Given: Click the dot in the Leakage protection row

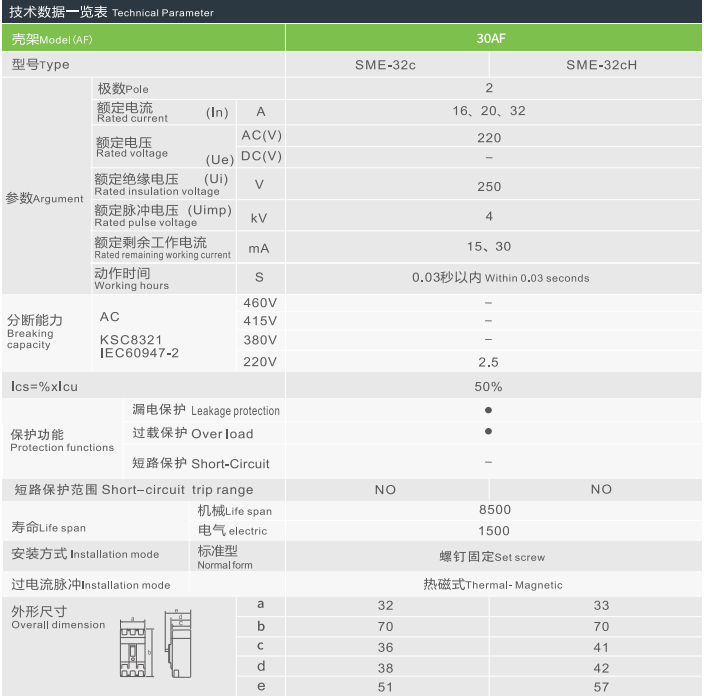Looking at the screenshot, I should (x=488, y=410).
